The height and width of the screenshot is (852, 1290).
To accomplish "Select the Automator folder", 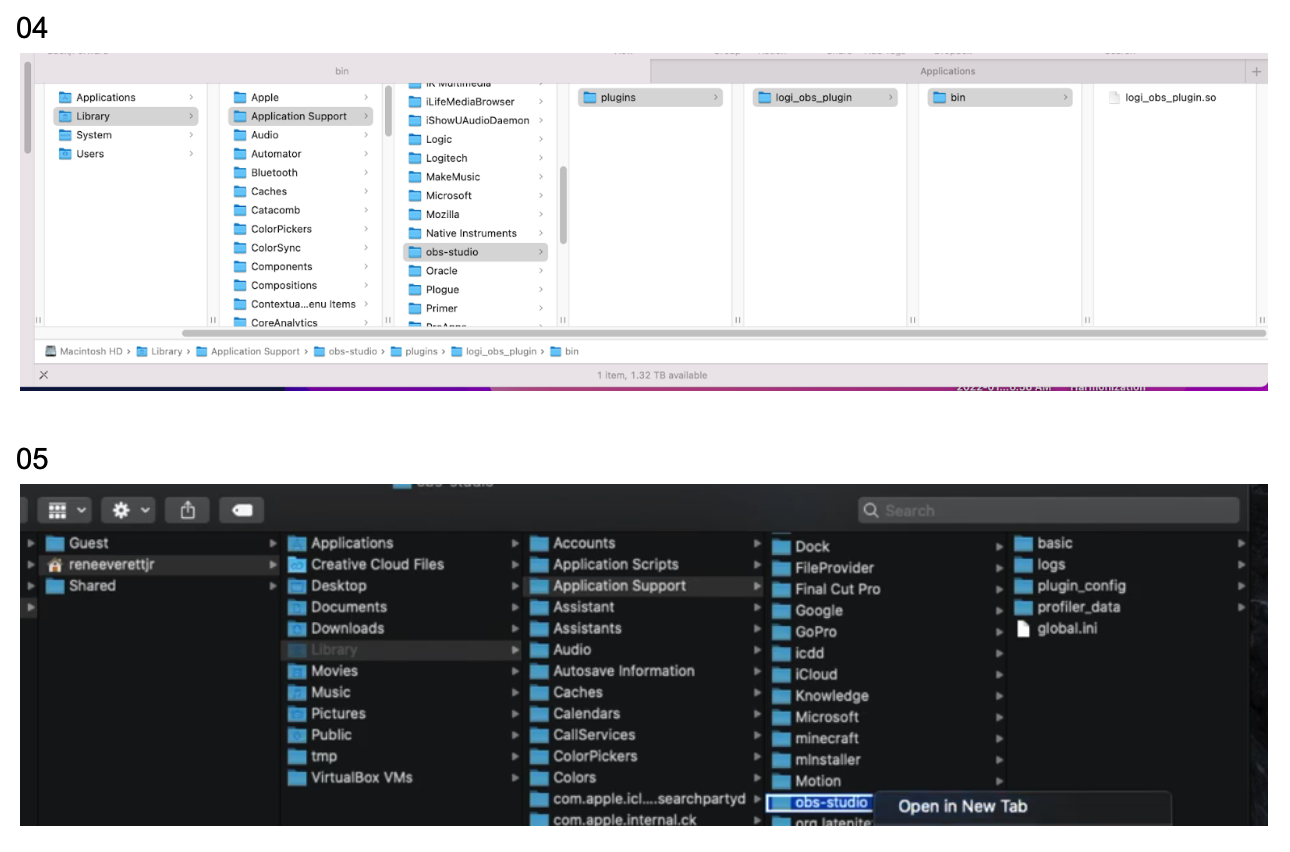I will (300, 154).
